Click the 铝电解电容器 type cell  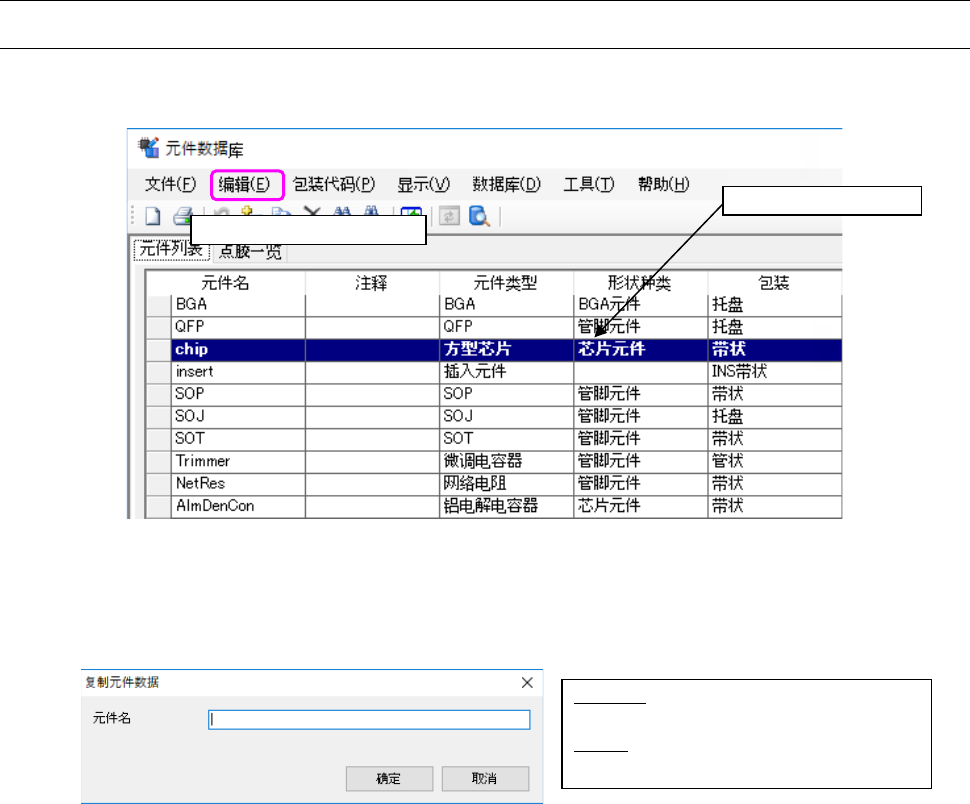[x=506, y=506]
